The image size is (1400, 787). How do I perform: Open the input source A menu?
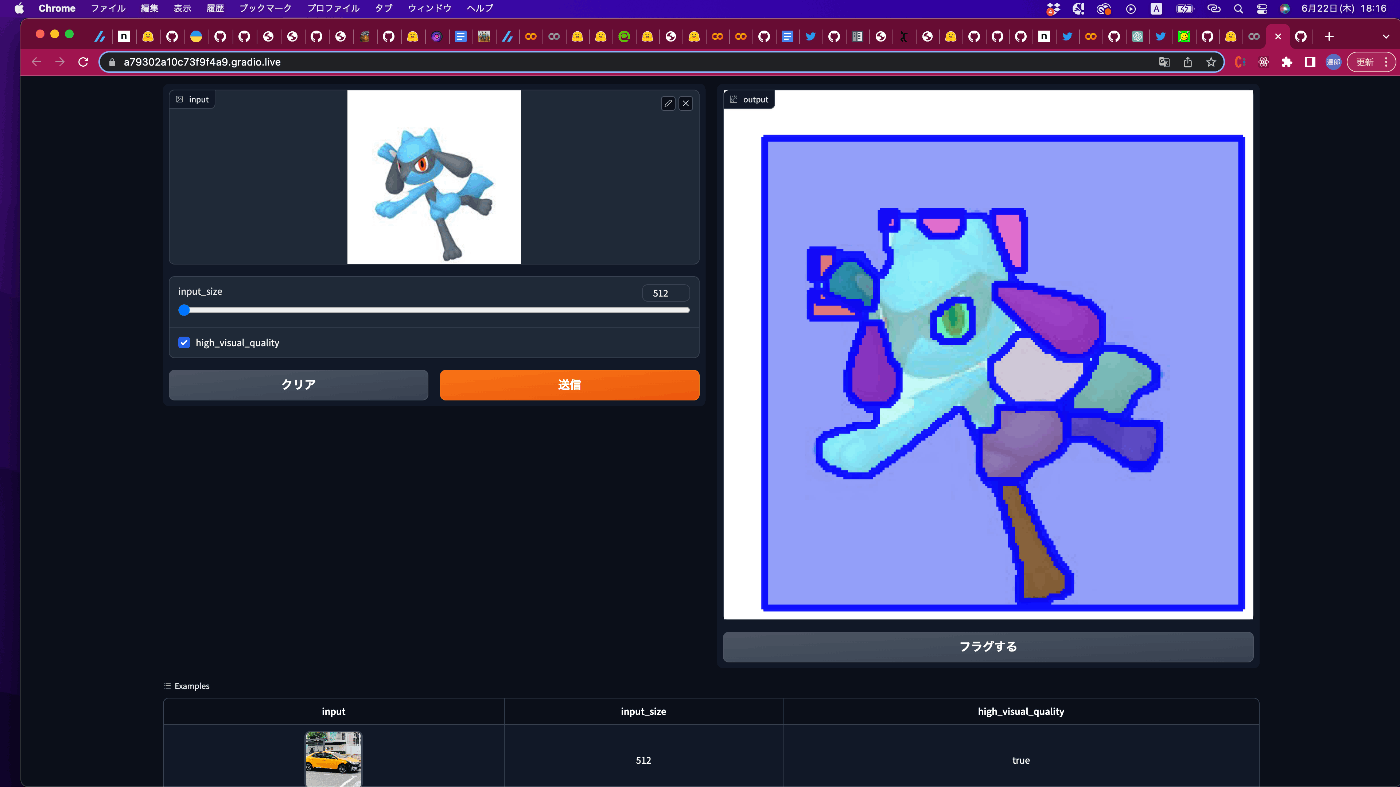(x=1156, y=9)
